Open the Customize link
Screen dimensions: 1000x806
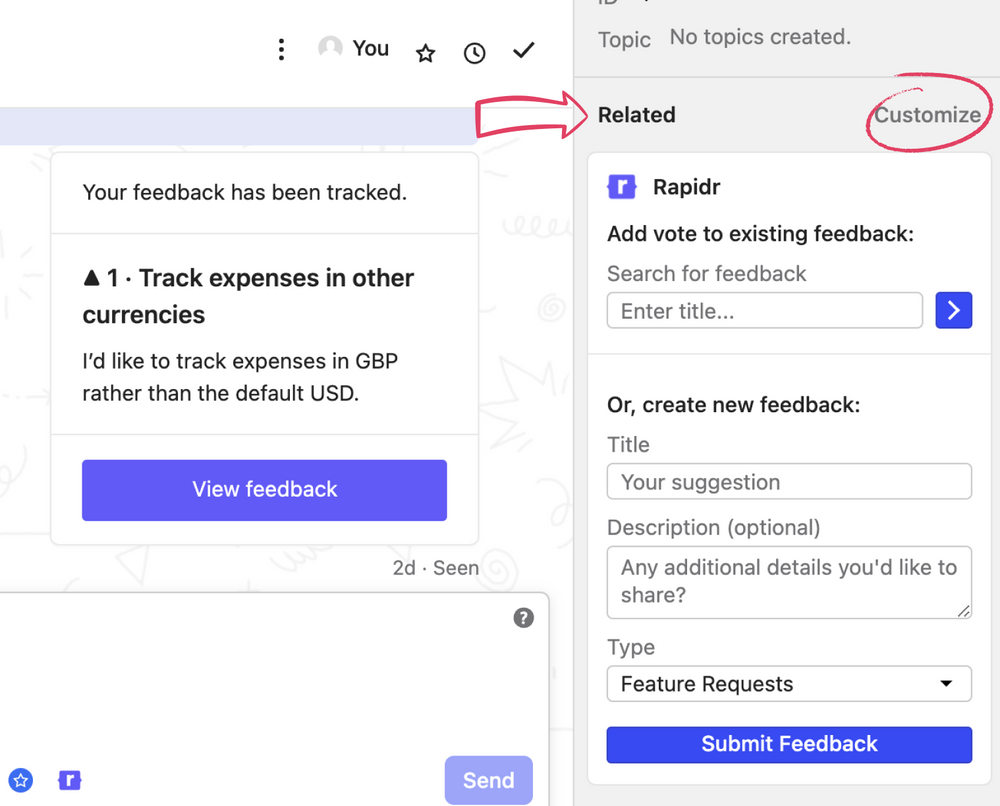click(x=928, y=114)
